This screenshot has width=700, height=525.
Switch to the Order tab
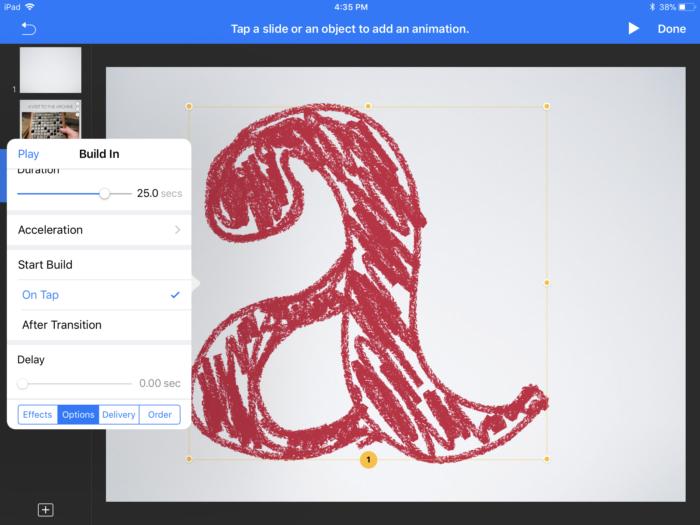pyautogui.click(x=160, y=415)
